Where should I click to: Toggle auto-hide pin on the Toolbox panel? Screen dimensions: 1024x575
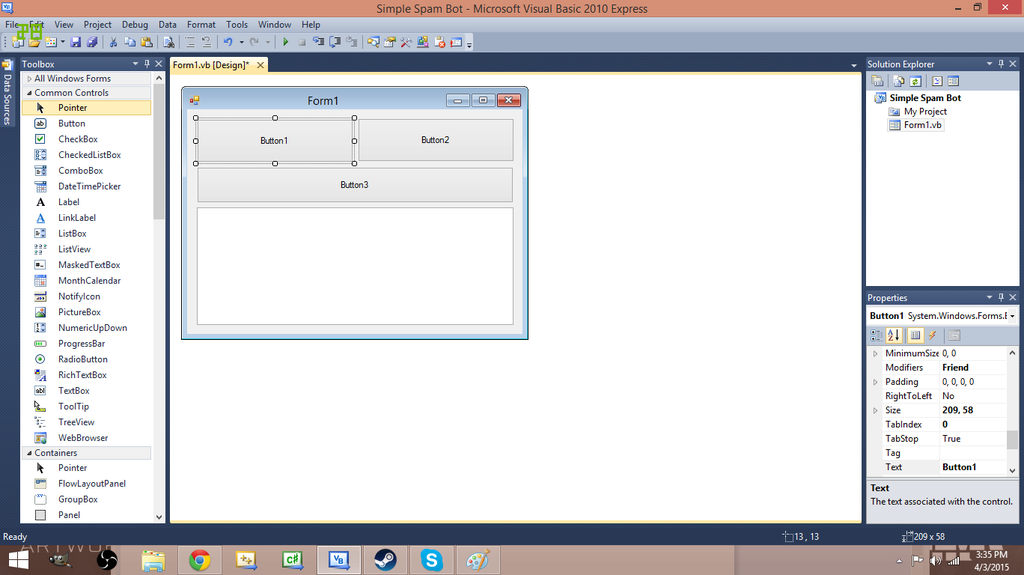(x=147, y=64)
